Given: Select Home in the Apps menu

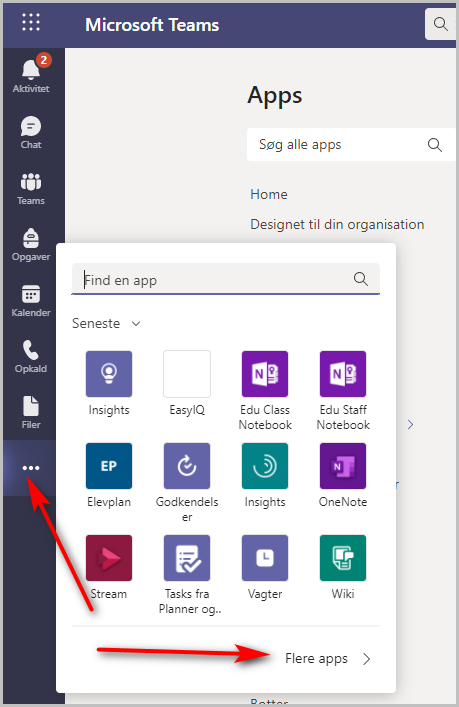Looking at the screenshot, I should click(269, 194).
